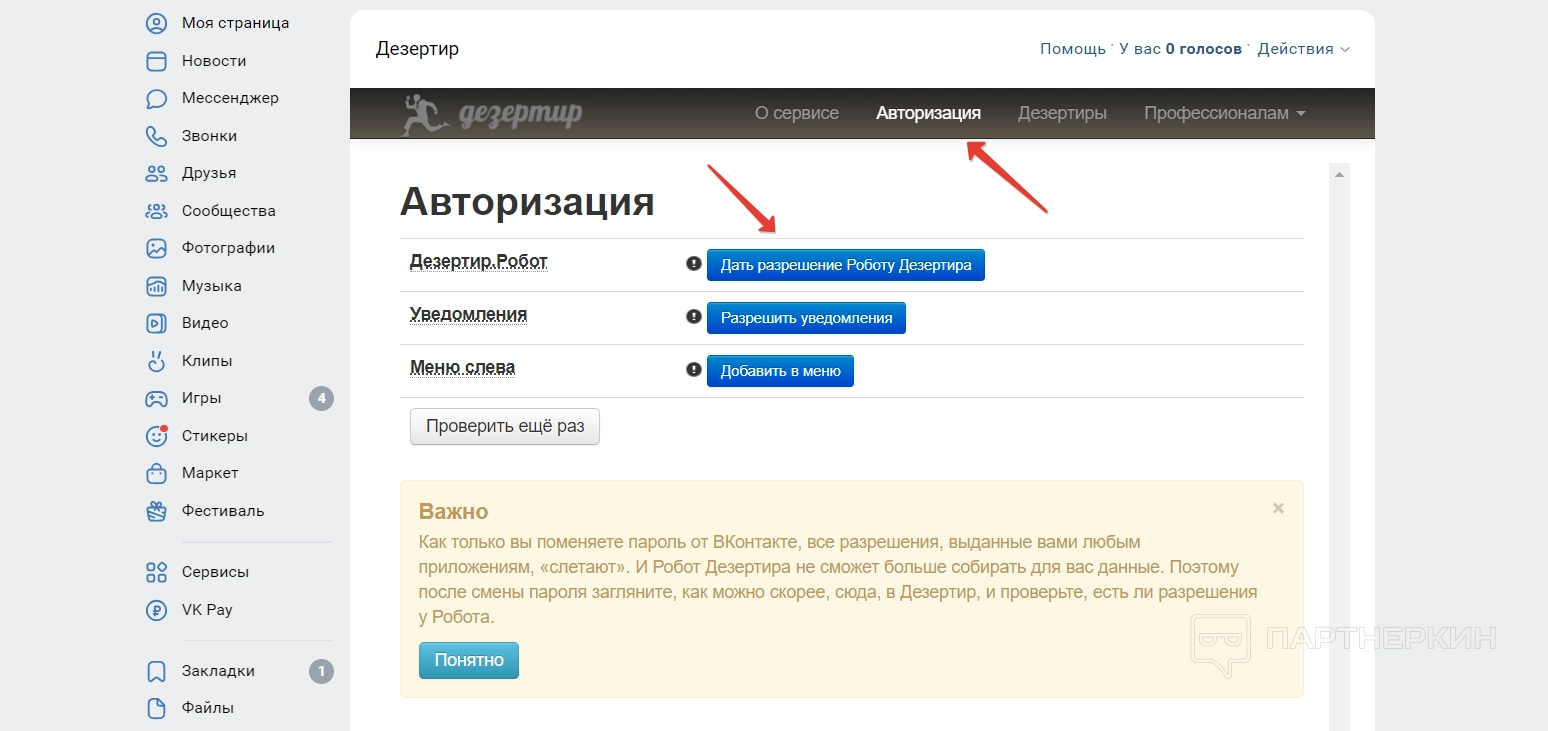
Task: Go to Новости in sidebar
Action: pyautogui.click(x=214, y=61)
